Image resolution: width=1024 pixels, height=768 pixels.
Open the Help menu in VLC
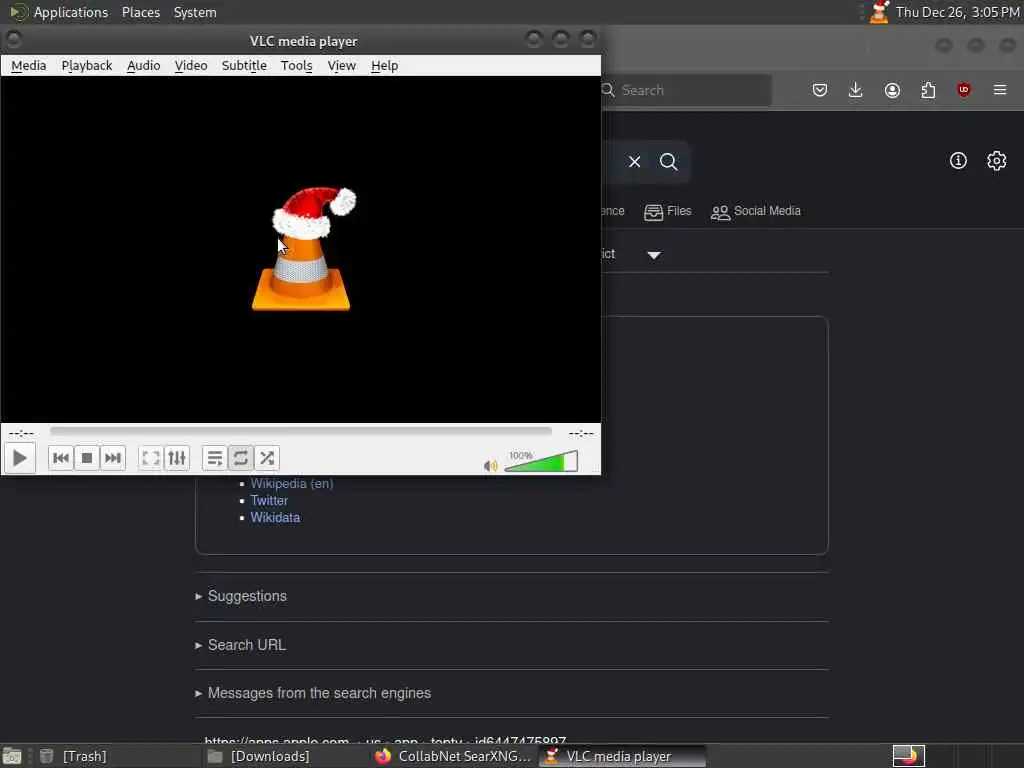[384, 65]
